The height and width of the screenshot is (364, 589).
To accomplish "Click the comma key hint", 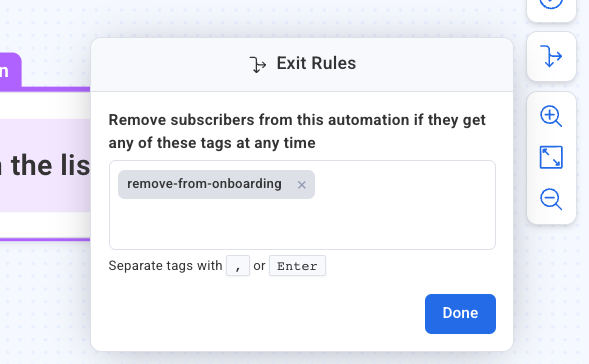I will tap(238, 266).
